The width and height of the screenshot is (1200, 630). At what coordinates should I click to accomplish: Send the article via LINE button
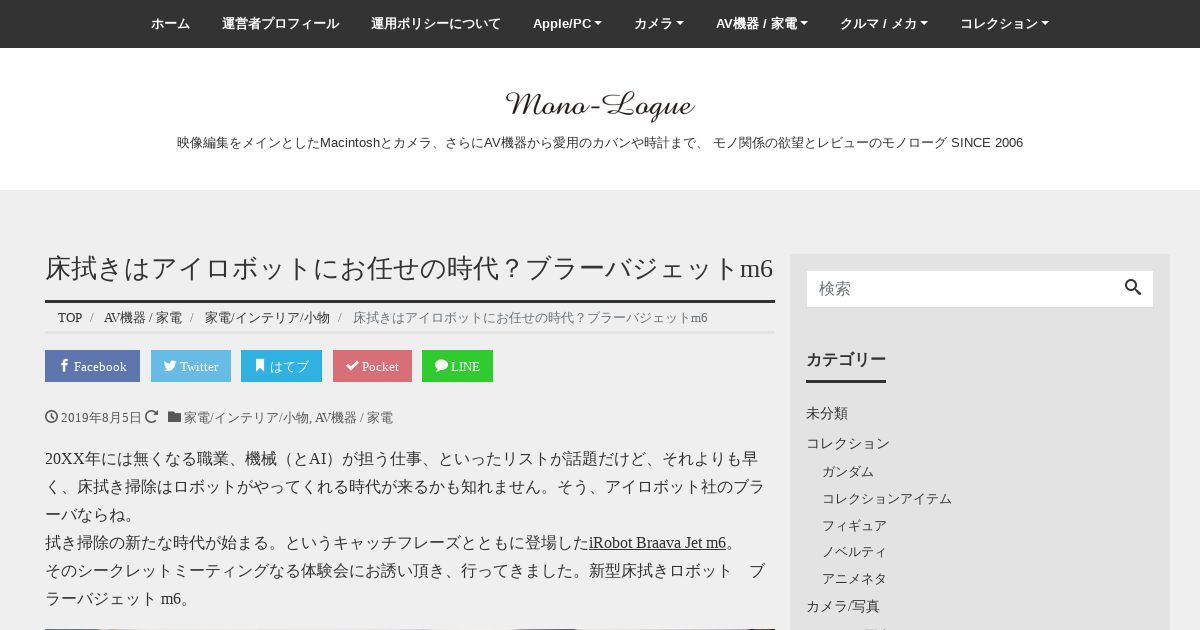point(457,366)
